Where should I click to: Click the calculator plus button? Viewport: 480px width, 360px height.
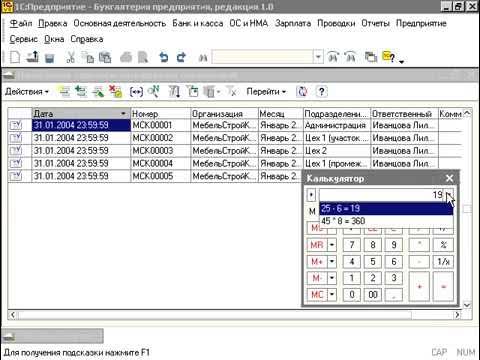coord(419,286)
